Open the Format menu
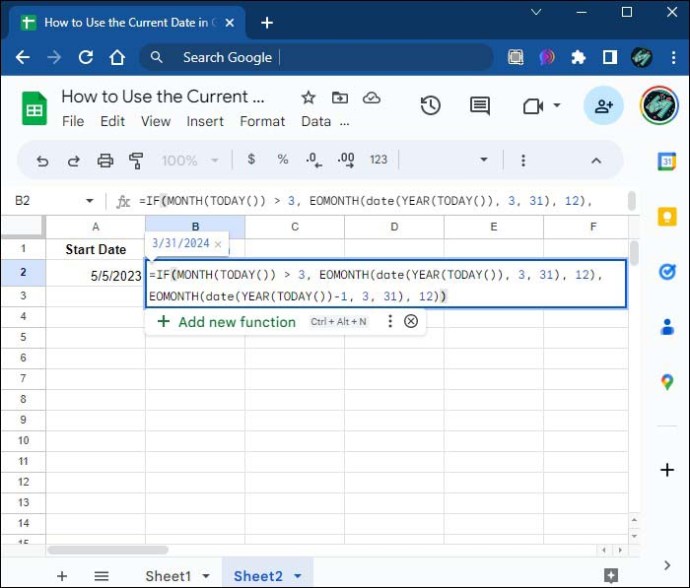The width and height of the screenshot is (690, 588). point(262,121)
